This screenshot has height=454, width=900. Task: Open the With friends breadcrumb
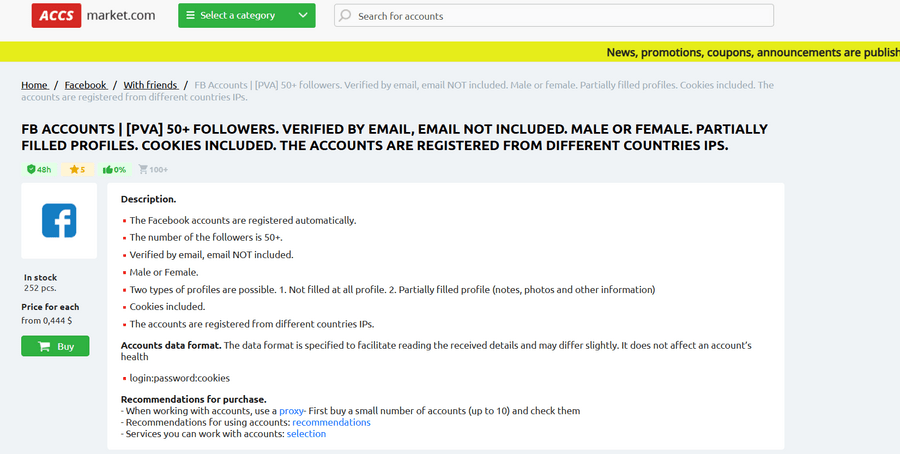pyautogui.click(x=151, y=85)
